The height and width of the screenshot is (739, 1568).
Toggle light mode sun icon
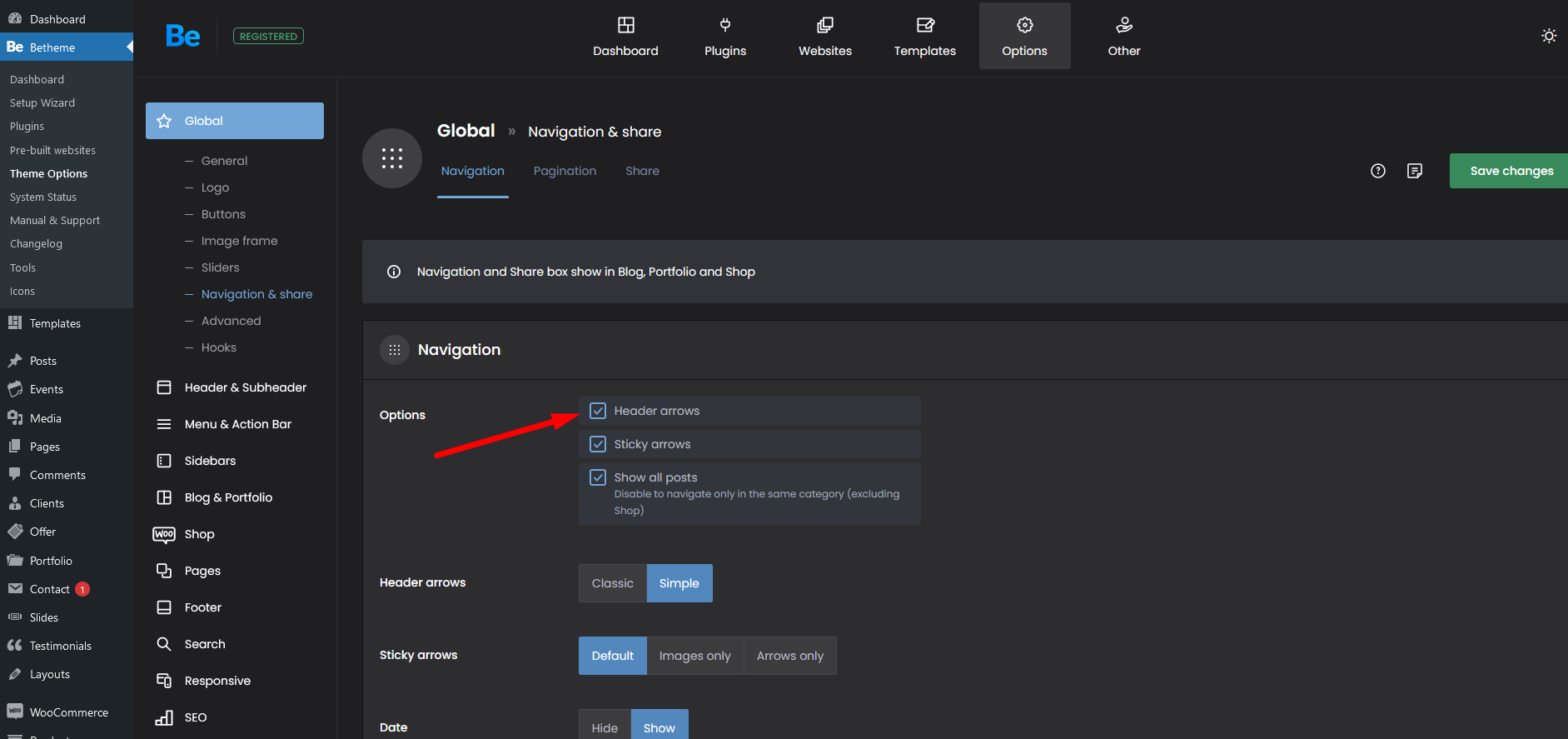(x=1549, y=36)
